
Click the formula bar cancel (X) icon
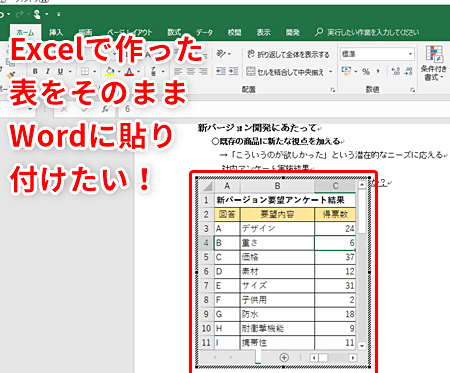click(x=64, y=109)
